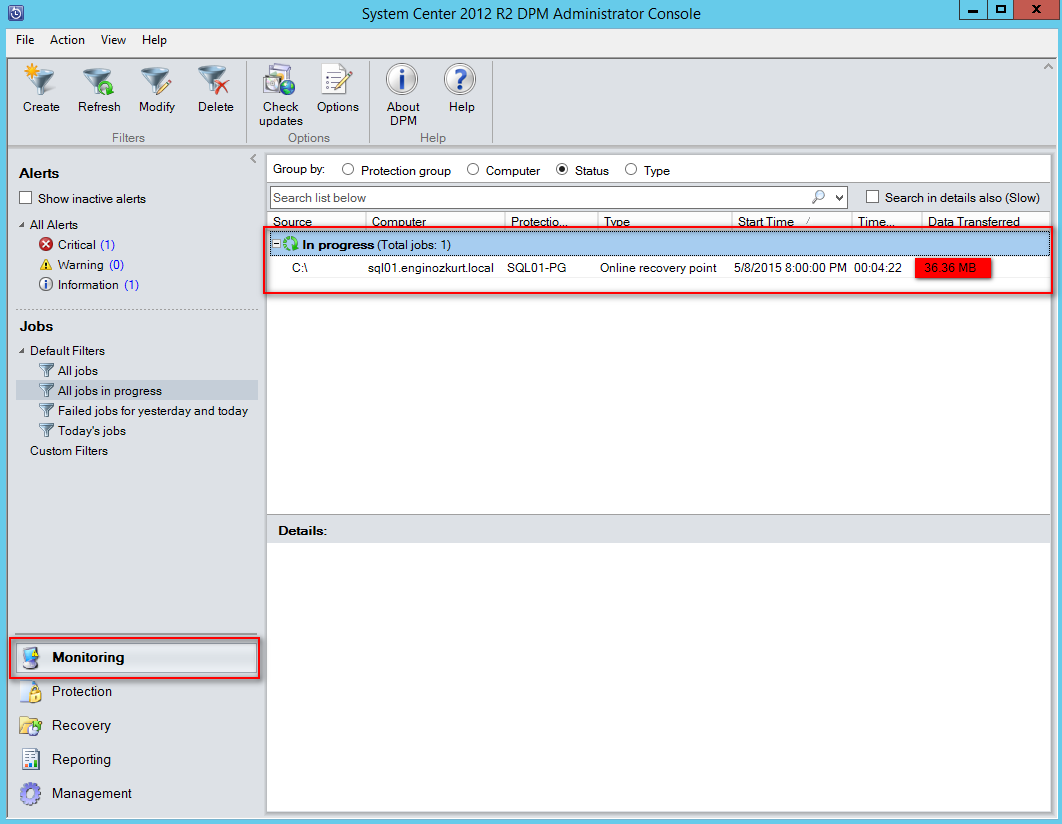Click the Information alerts icon
The image size is (1062, 824).
46,284
